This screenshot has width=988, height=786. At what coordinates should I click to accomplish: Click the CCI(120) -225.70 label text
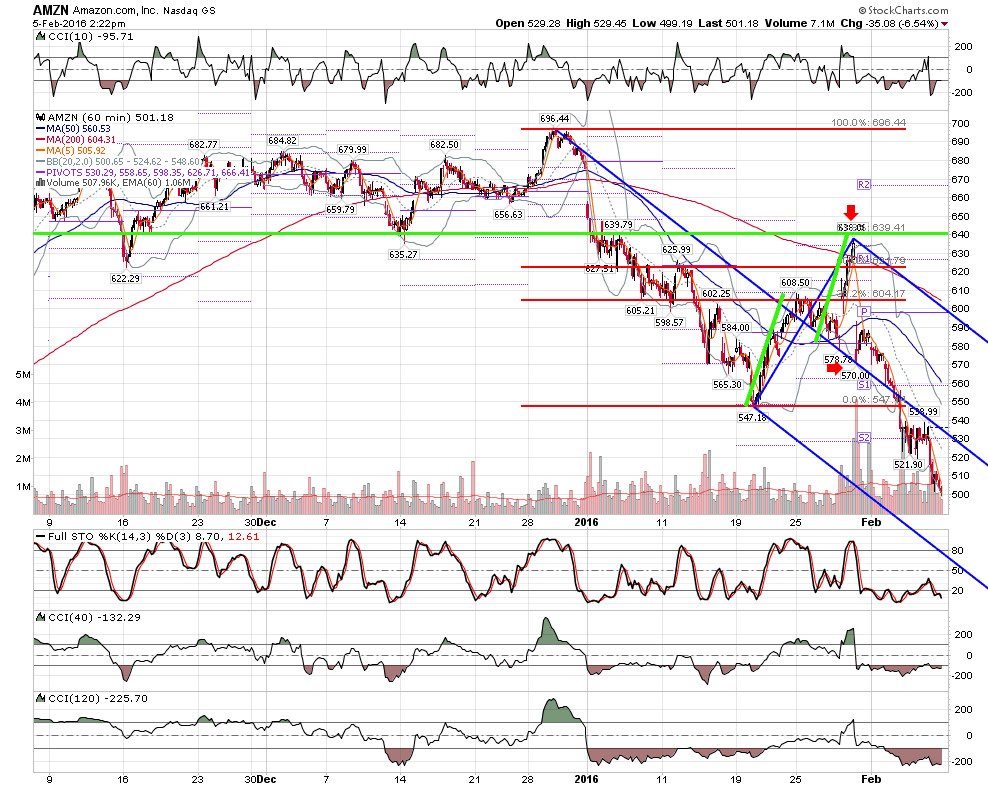pos(98,698)
